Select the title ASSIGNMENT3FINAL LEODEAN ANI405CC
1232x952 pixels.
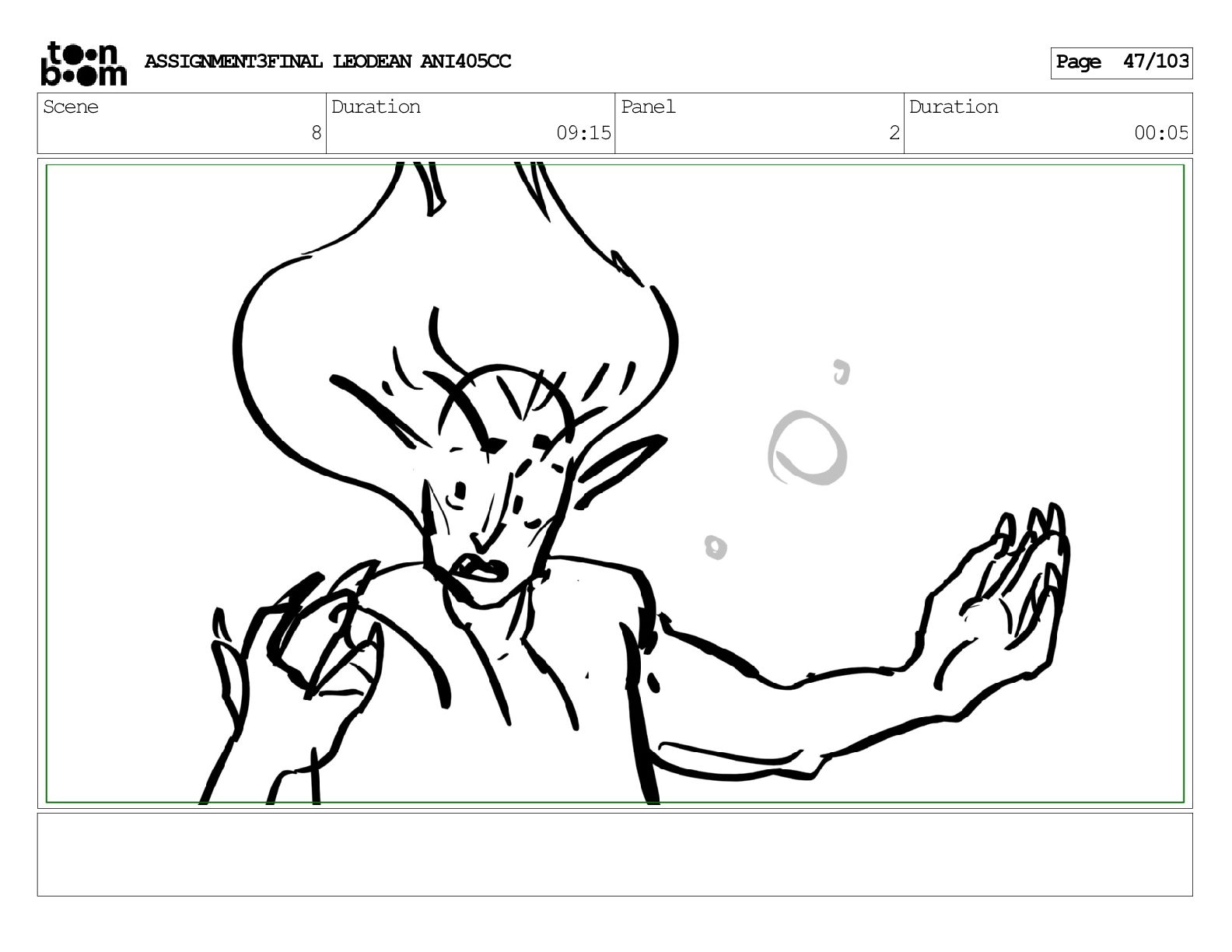[x=327, y=61]
